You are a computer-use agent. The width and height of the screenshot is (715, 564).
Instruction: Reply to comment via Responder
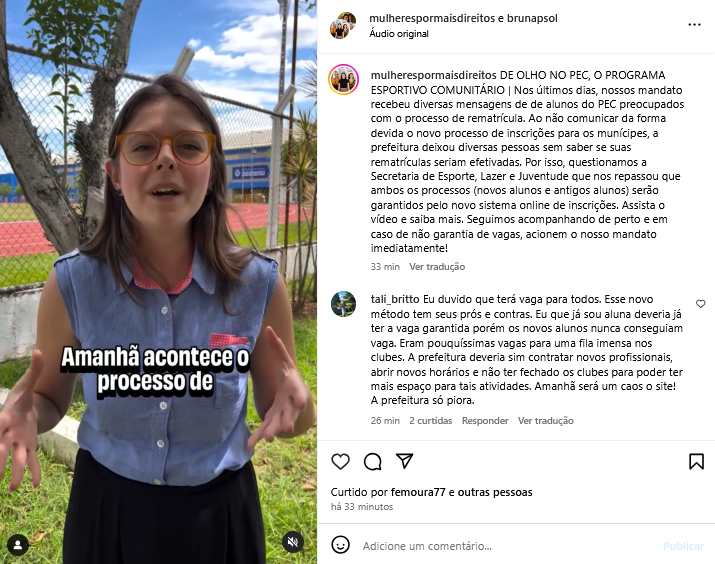(x=485, y=420)
